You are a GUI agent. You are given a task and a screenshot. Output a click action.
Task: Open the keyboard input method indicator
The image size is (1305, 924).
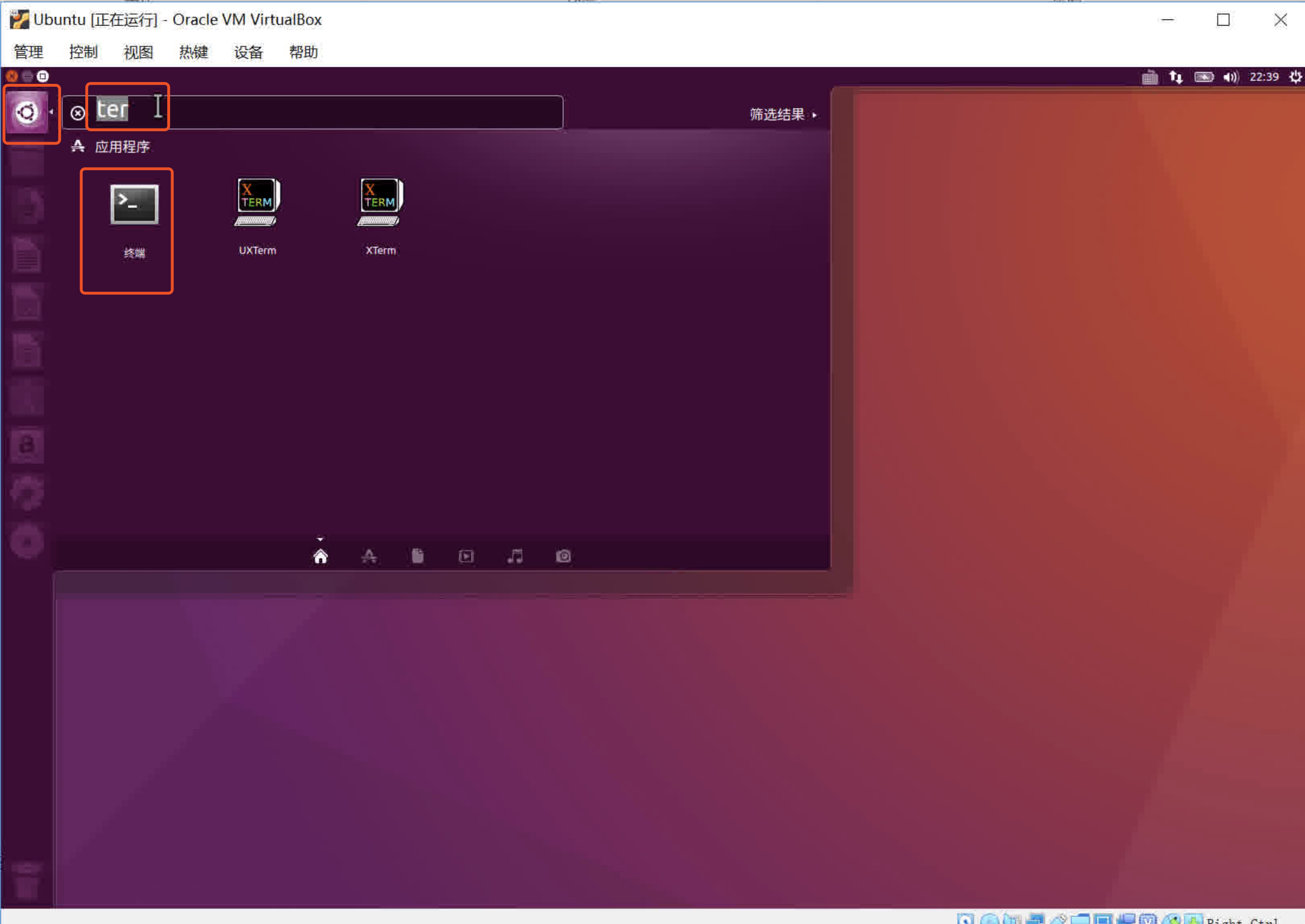1150,77
